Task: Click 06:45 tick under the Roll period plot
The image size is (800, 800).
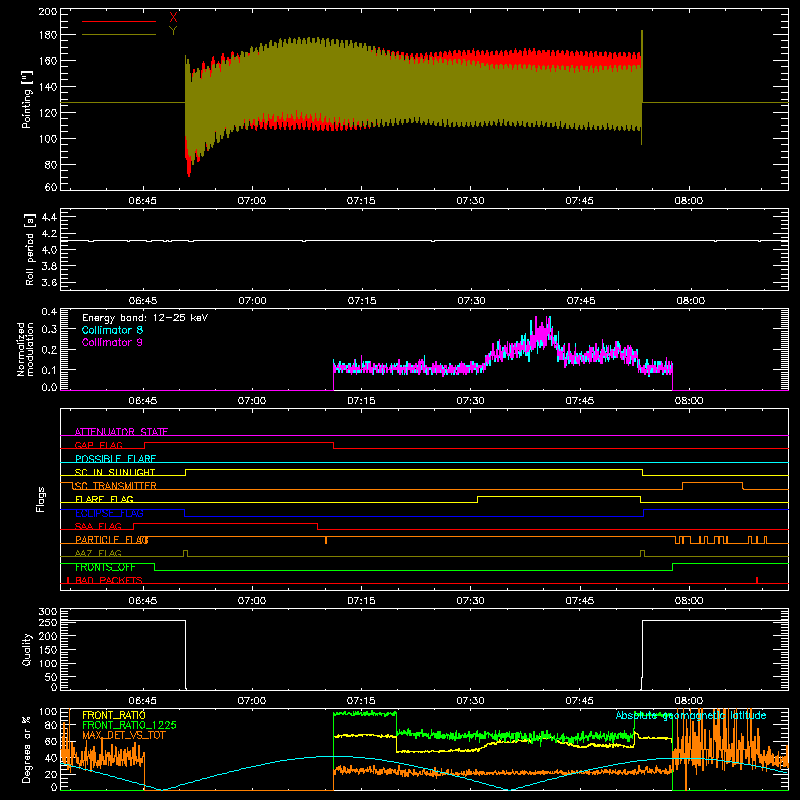Action: click(143, 301)
